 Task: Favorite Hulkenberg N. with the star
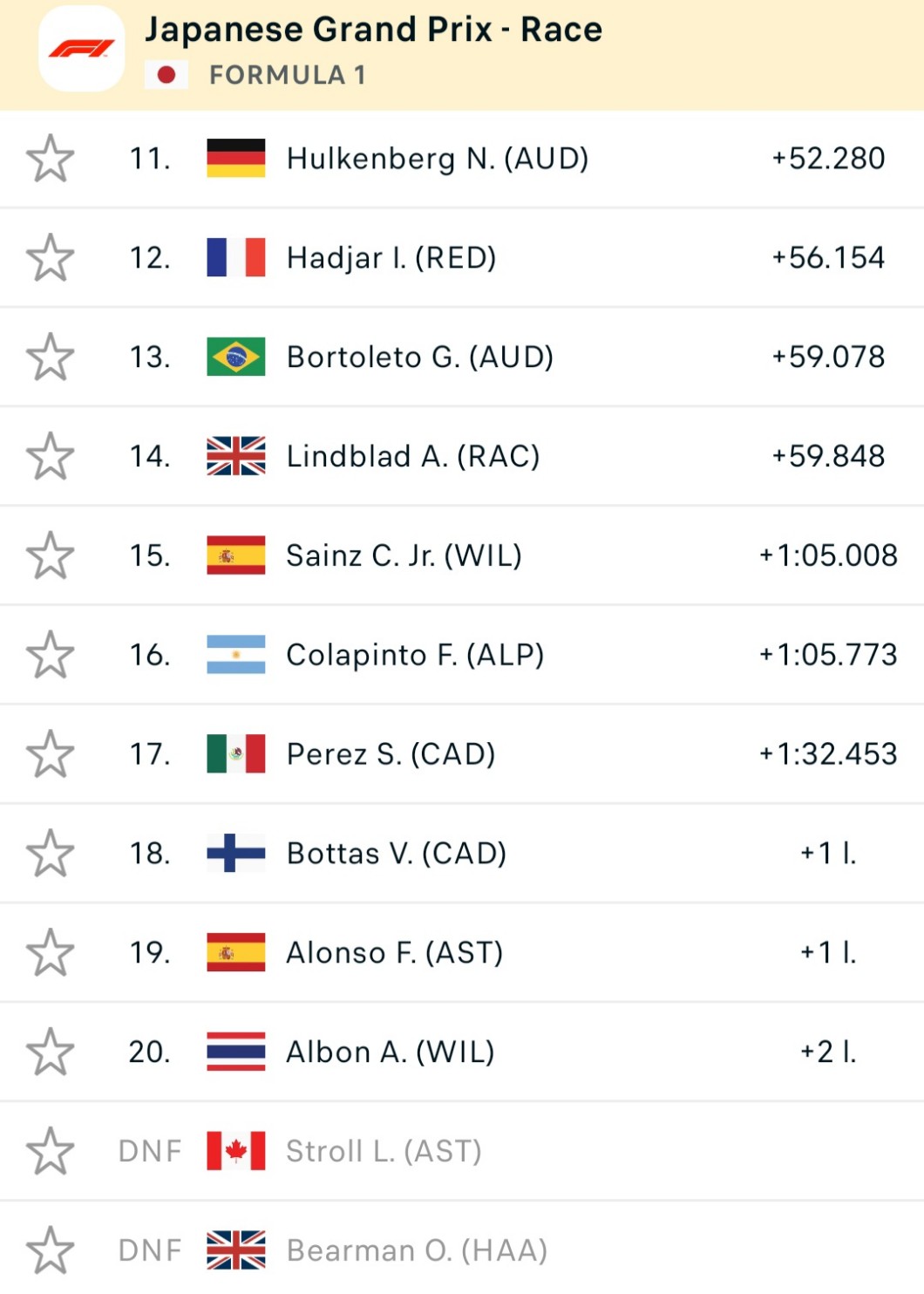[x=50, y=159]
